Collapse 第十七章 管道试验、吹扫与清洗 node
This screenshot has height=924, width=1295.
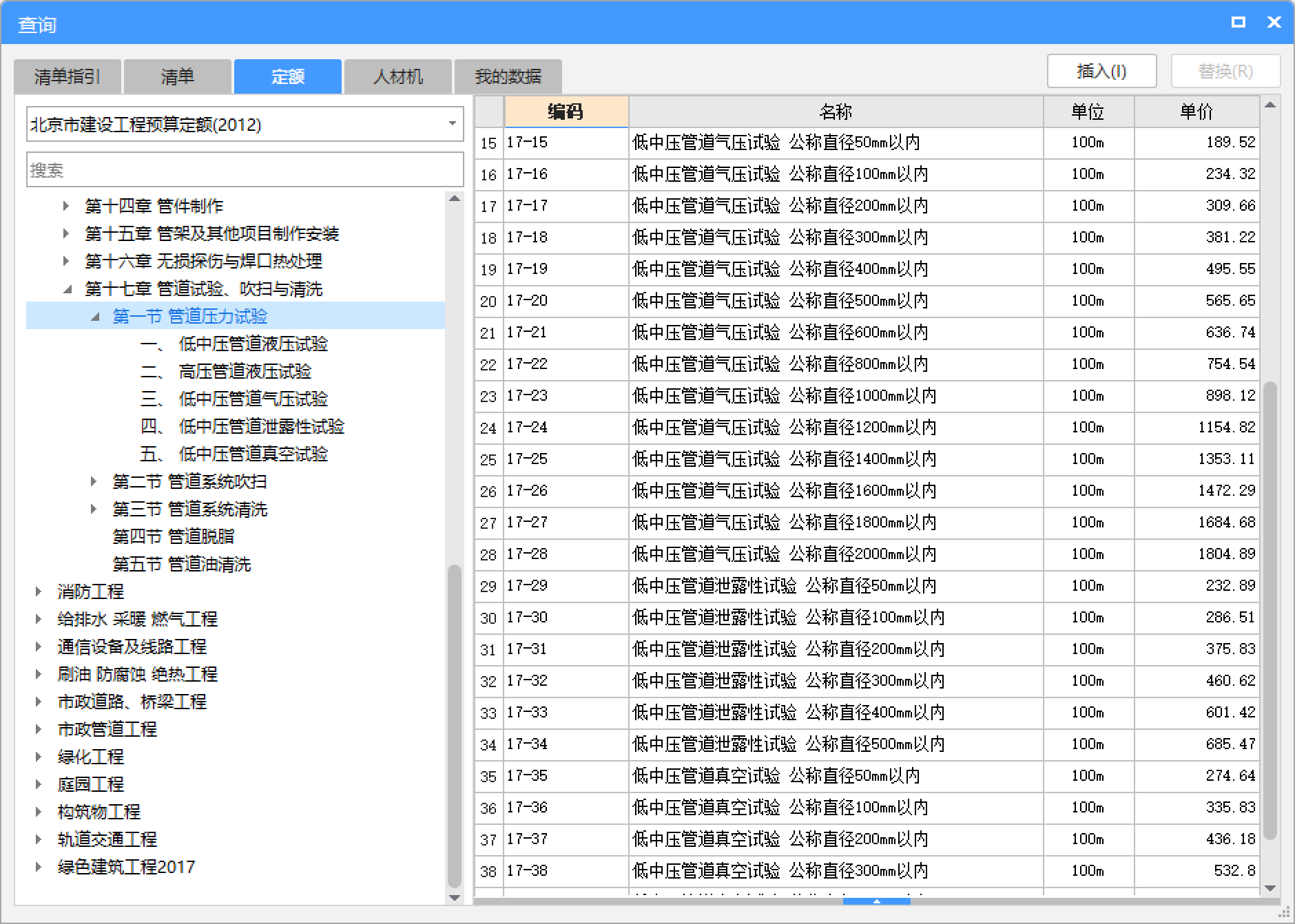coord(68,289)
